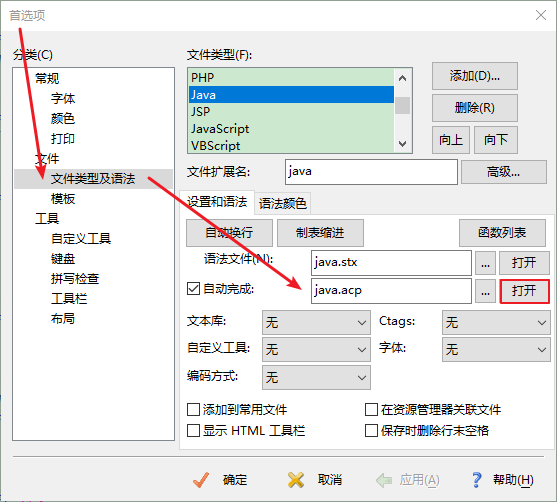This screenshot has height=502, width=558.
Task: Select 拼写检查 category in tree
Action: (x=75, y=279)
